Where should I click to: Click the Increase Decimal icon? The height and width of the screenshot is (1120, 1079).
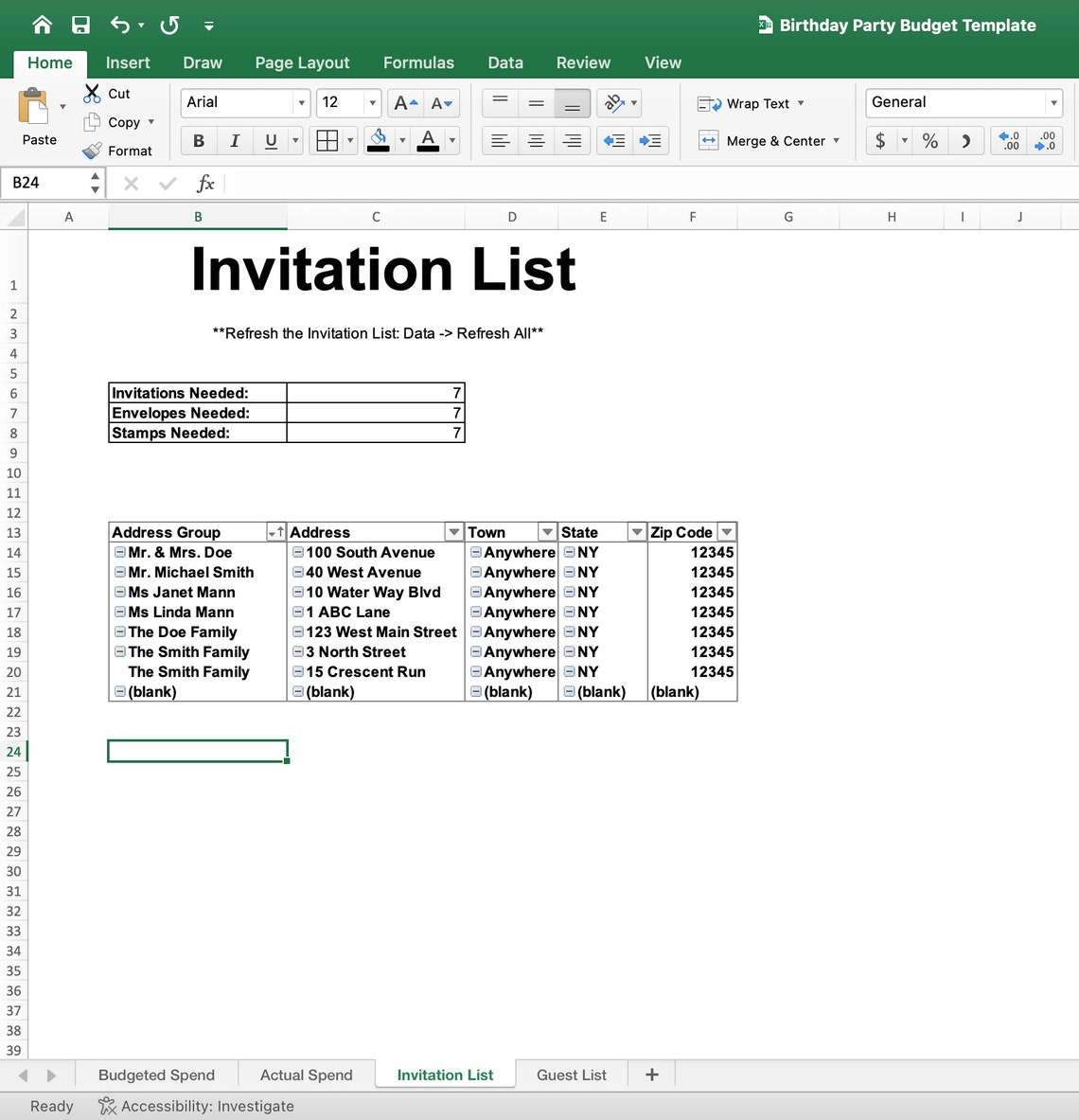pos(1007,140)
